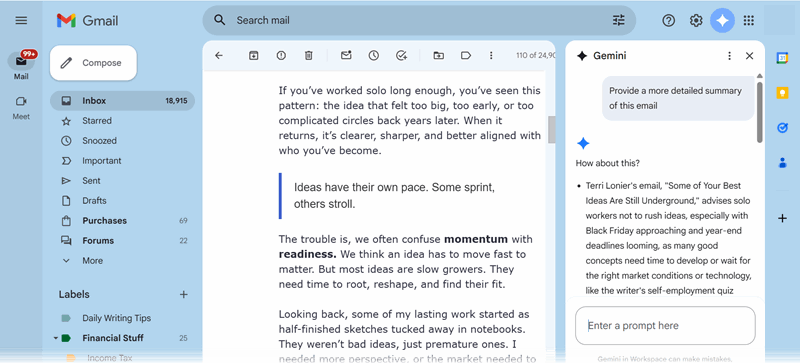Click the email body scrollbar thumb
This screenshot has width=800, height=364.
(x=551, y=130)
